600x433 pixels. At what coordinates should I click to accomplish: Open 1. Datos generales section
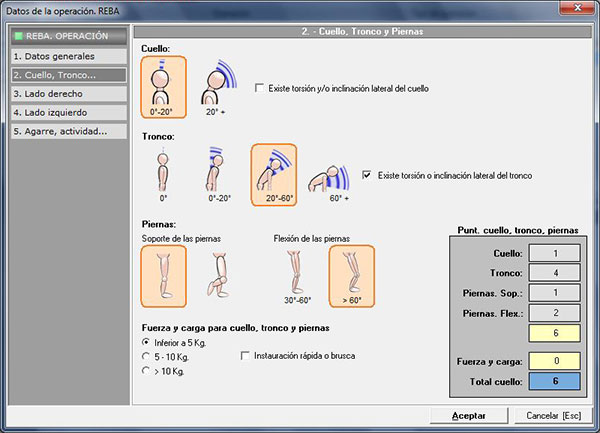(x=69, y=56)
